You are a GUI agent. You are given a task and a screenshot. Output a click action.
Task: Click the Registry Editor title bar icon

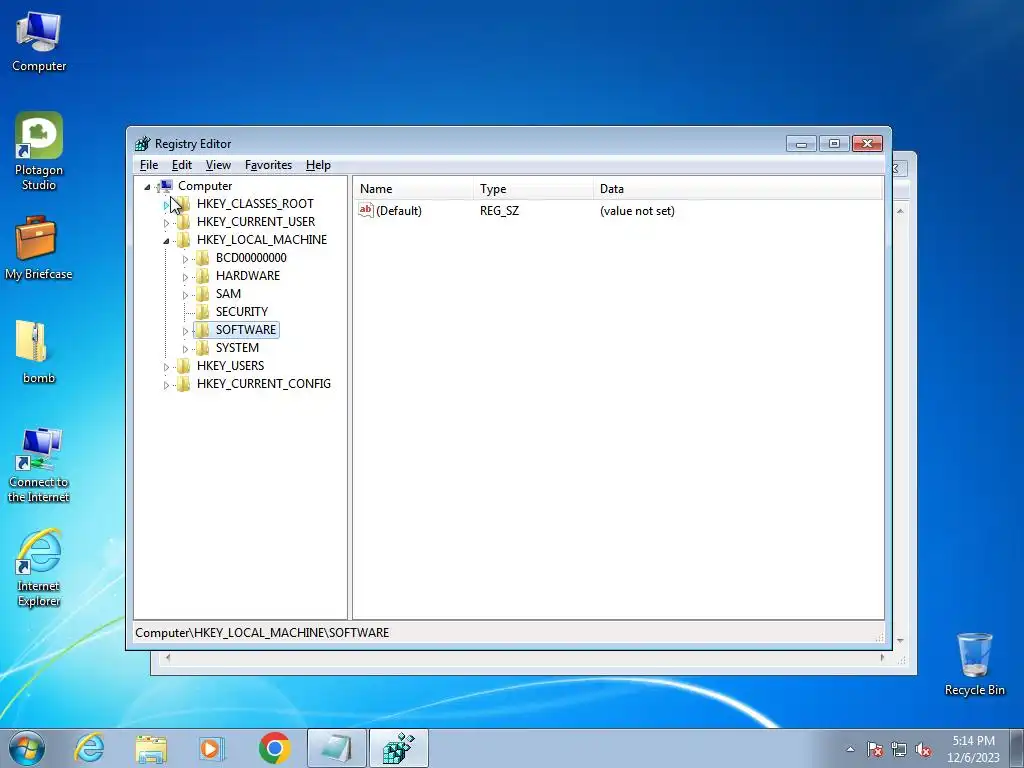142,144
